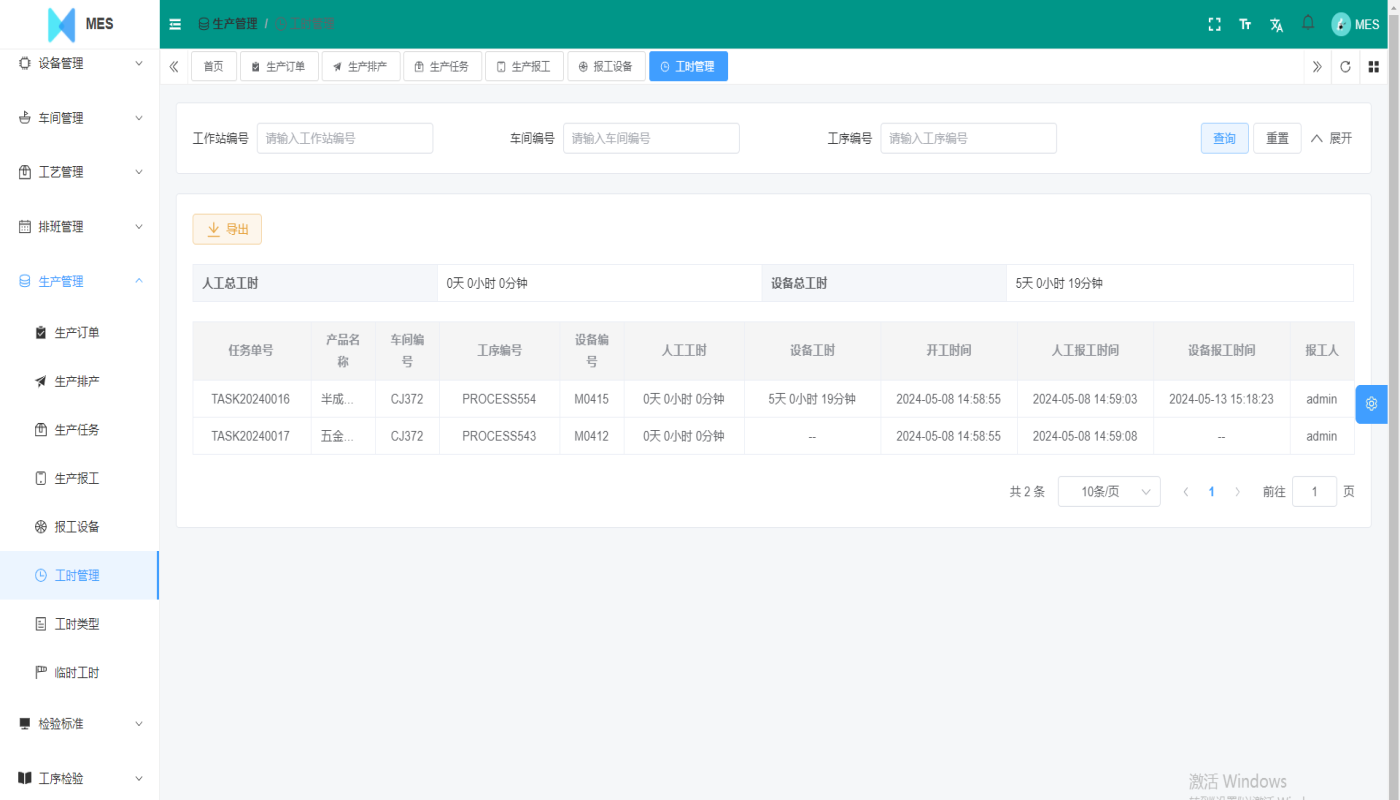Open the notification bell
Screen dimensions: 1400x800
(x=1308, y=22)
